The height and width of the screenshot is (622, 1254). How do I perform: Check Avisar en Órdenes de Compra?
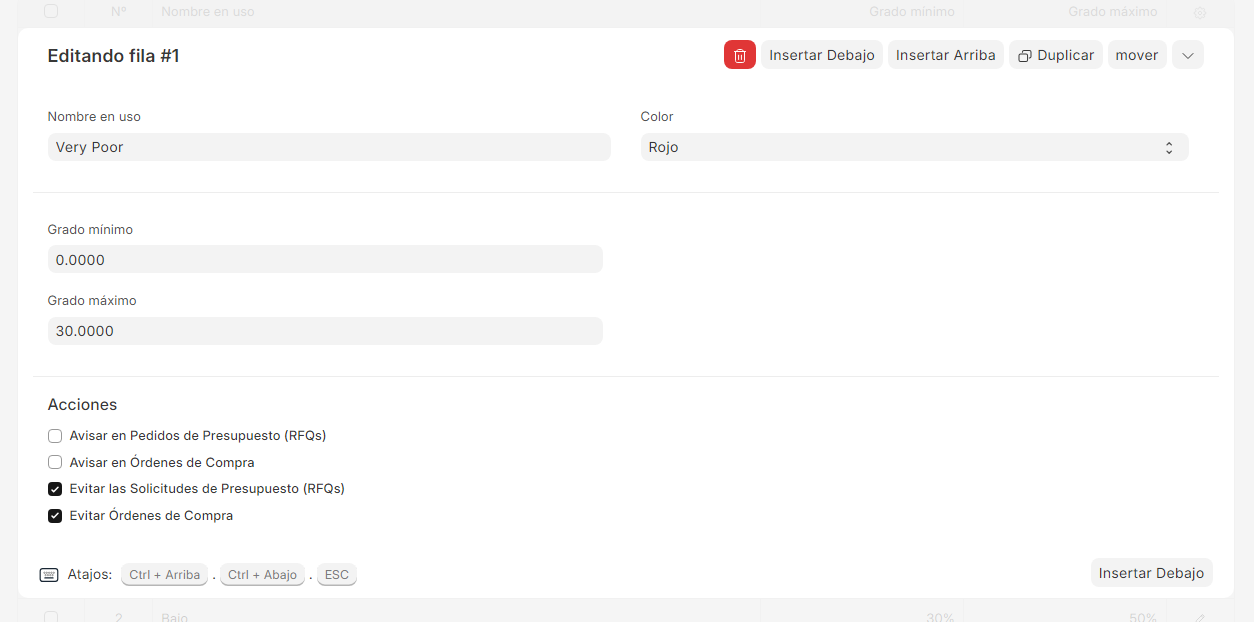click(x=55, y=463)
